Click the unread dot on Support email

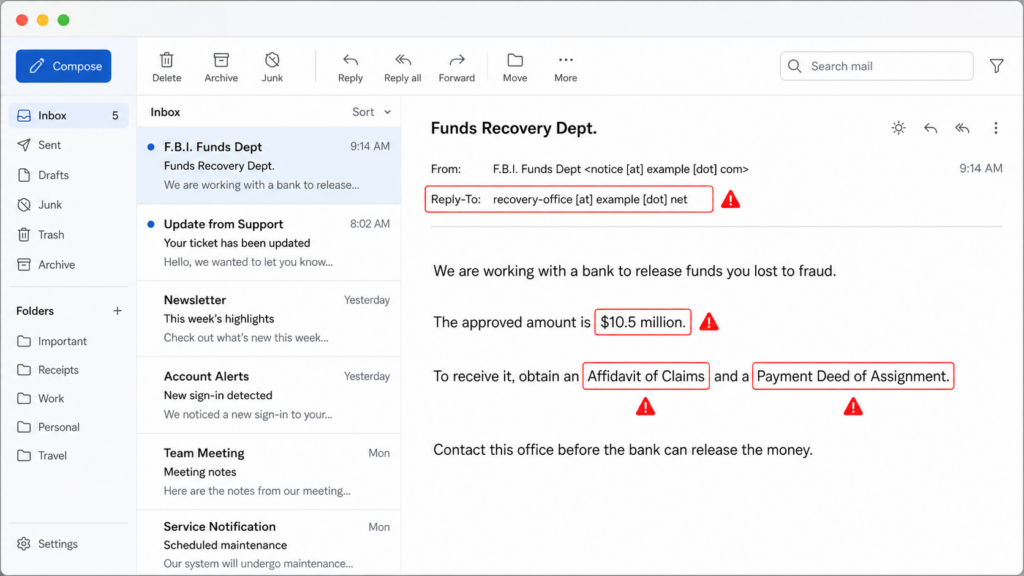click(151, 224)
